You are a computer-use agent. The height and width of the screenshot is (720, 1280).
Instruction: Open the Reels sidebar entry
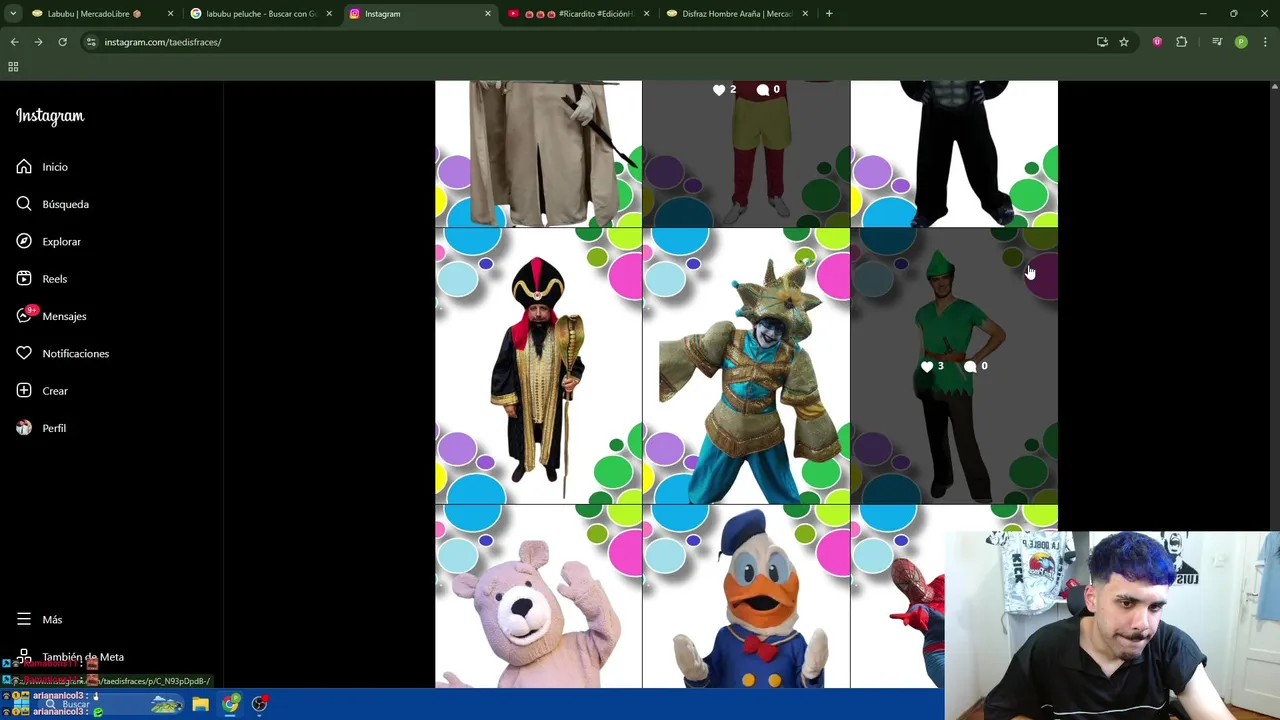(x=42, y=279)
